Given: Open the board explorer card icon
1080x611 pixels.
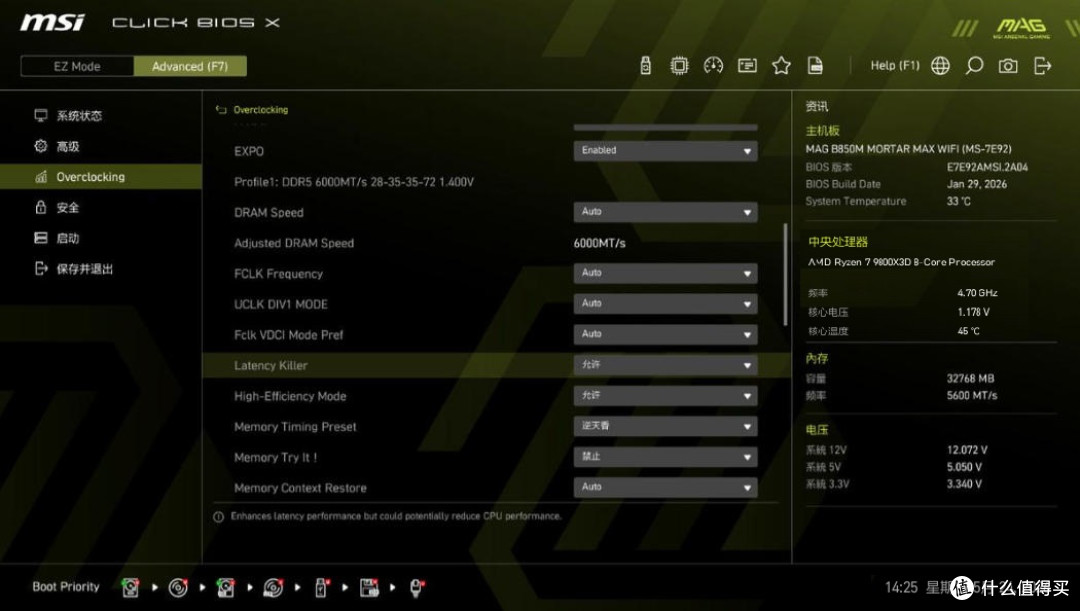Looking at the screenshot, I should pyautogui.click(x=747, y=65).
